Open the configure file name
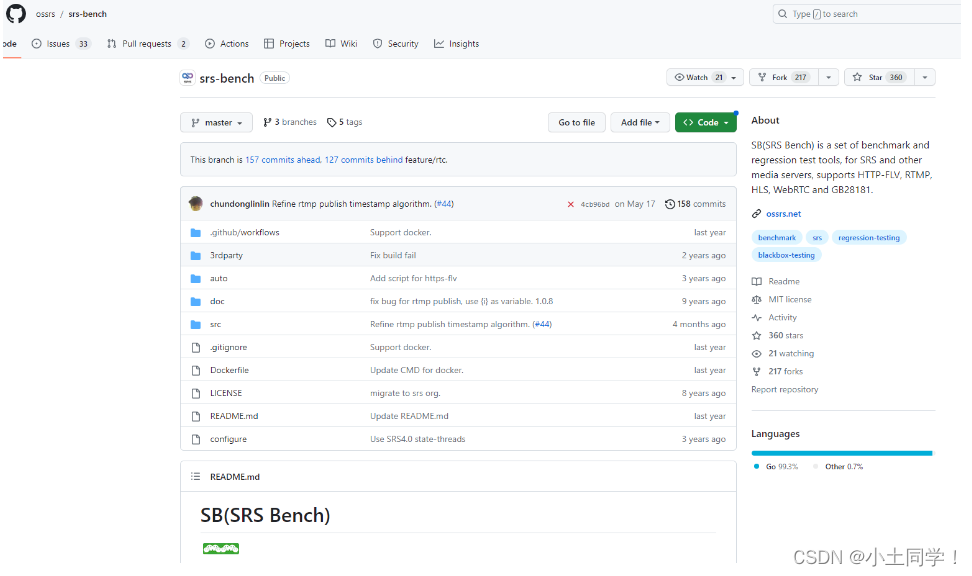Screen dimensions: 972x576 point(228,439)
